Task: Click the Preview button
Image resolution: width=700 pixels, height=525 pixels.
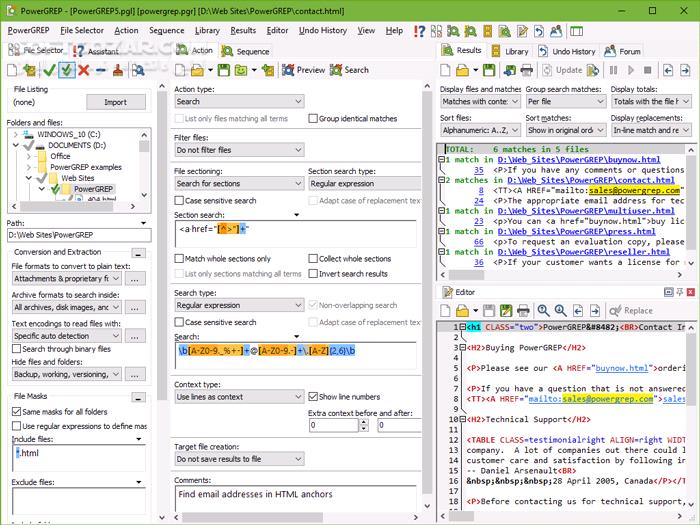Action: coord(304,70)
